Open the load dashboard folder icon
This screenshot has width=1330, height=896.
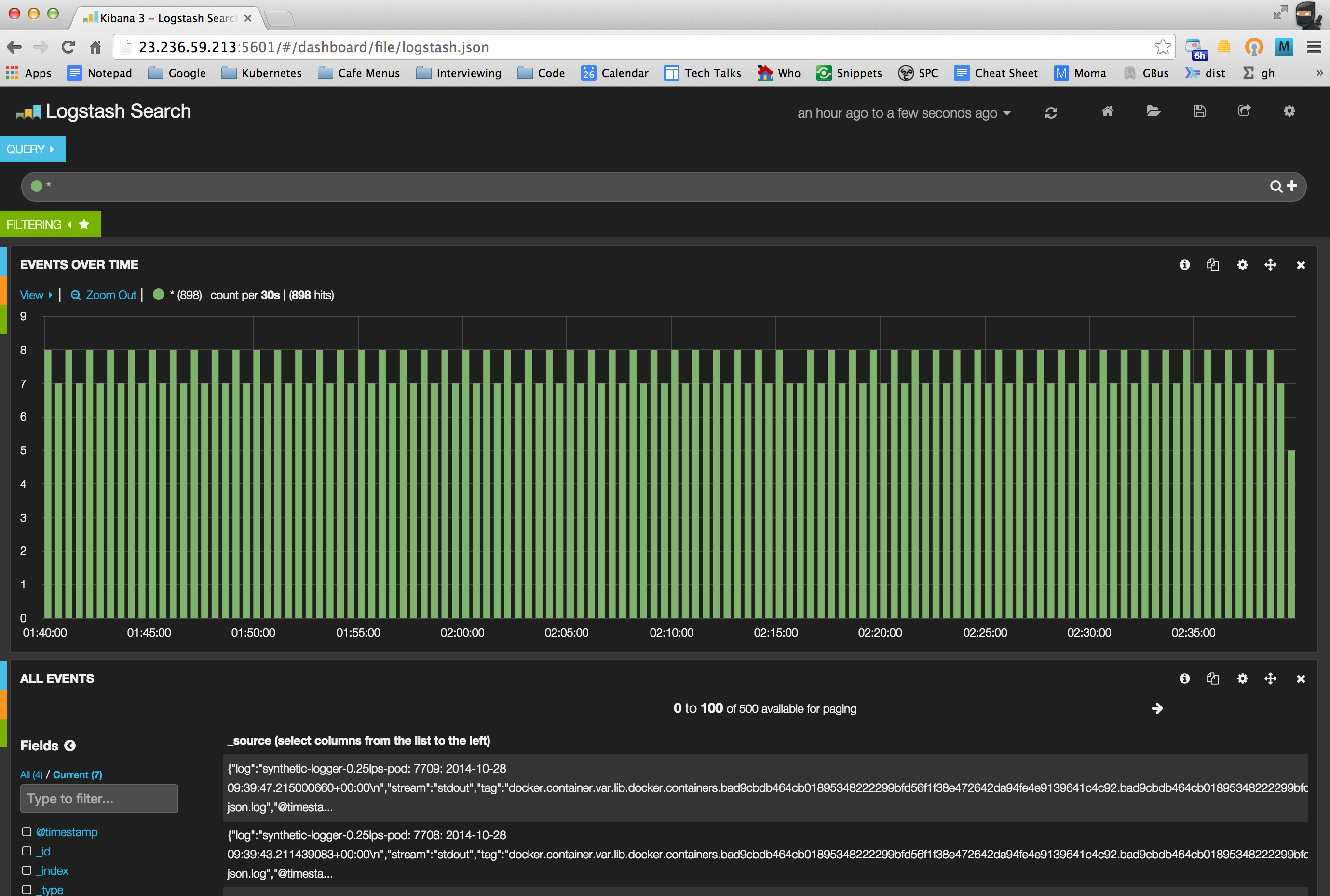click(1153, 111)
